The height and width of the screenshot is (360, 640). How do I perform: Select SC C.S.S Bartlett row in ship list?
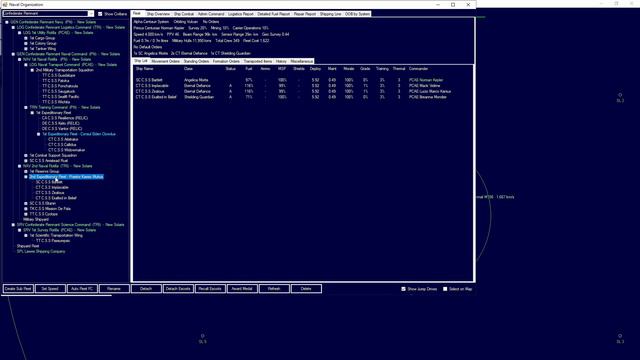click(302, 80)
